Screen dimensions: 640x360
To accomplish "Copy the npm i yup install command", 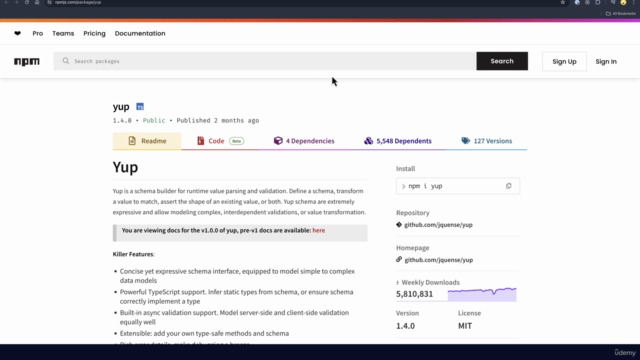I will [509, 186].
